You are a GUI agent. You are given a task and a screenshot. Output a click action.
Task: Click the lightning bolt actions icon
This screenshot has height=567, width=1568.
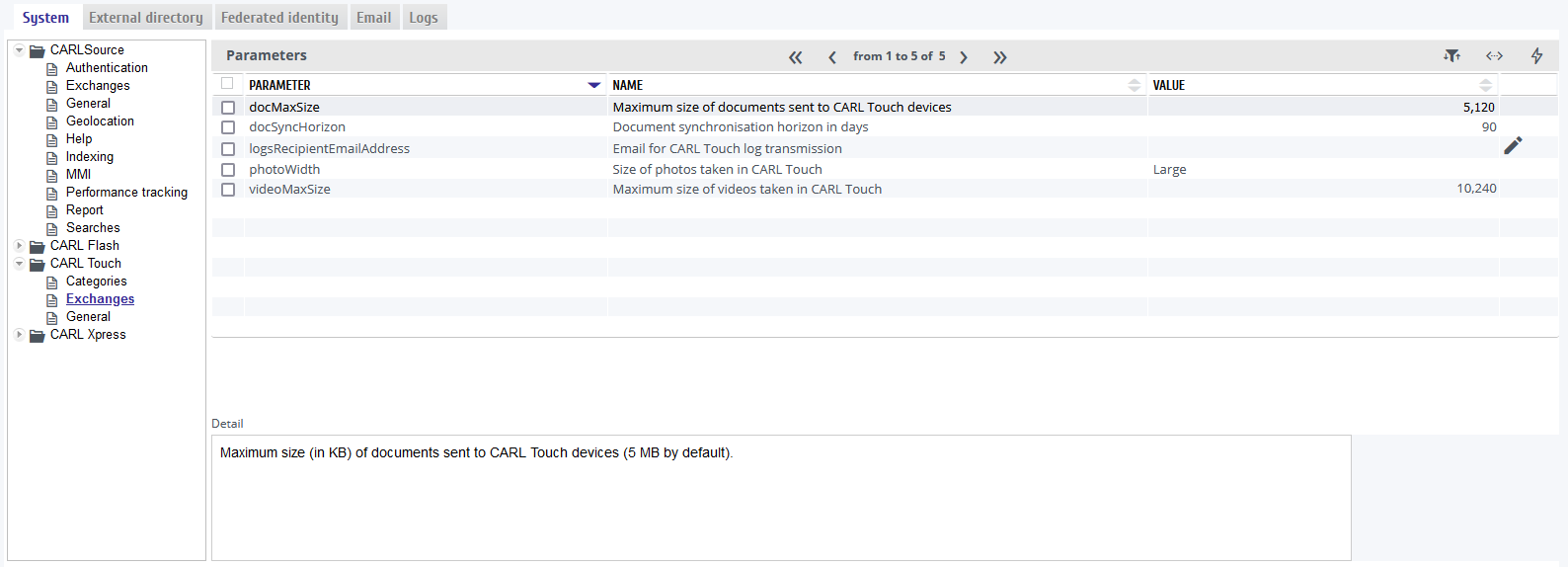coord(1536,56)
